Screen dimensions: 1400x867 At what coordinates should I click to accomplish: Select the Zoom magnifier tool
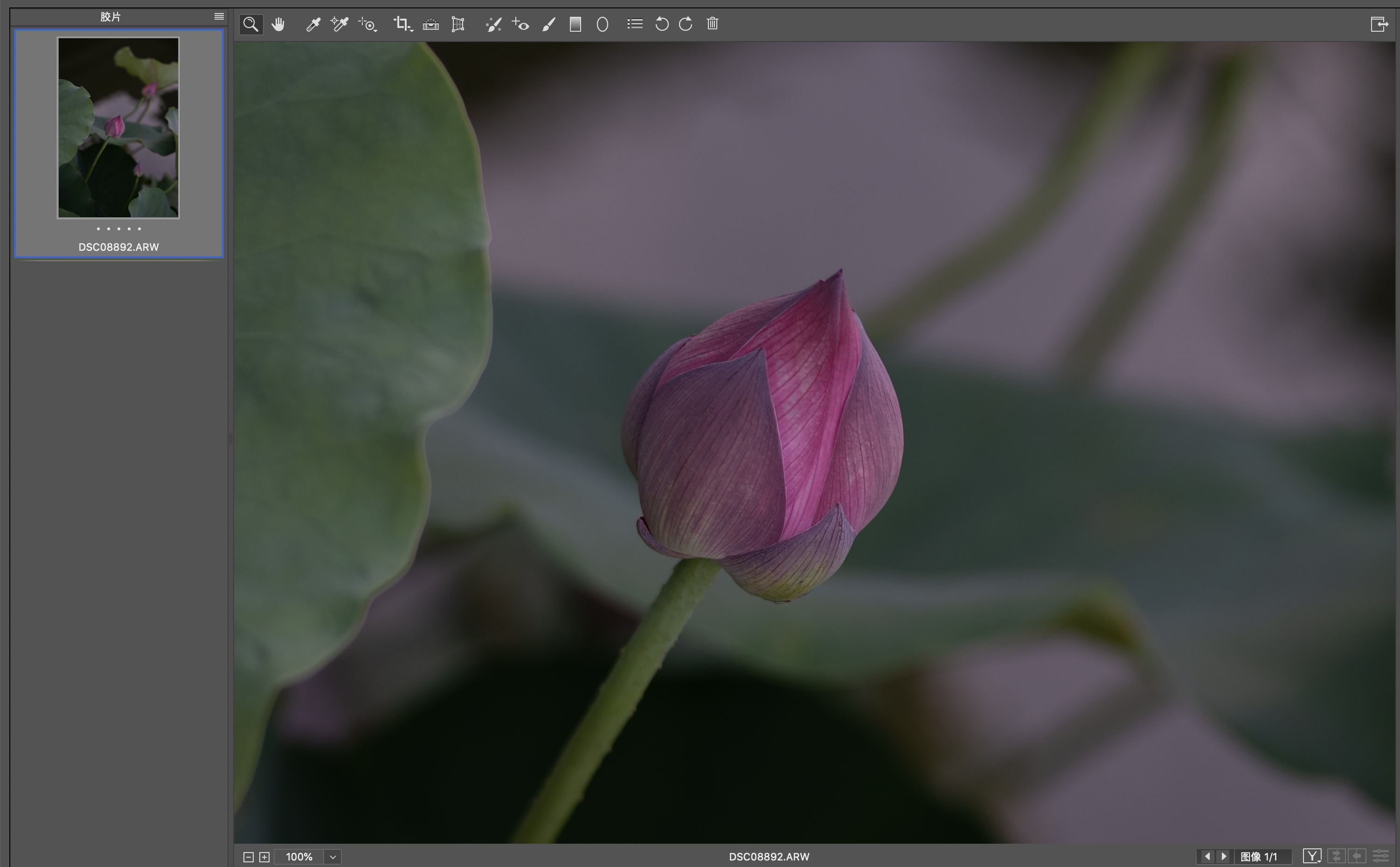point(250,24)
